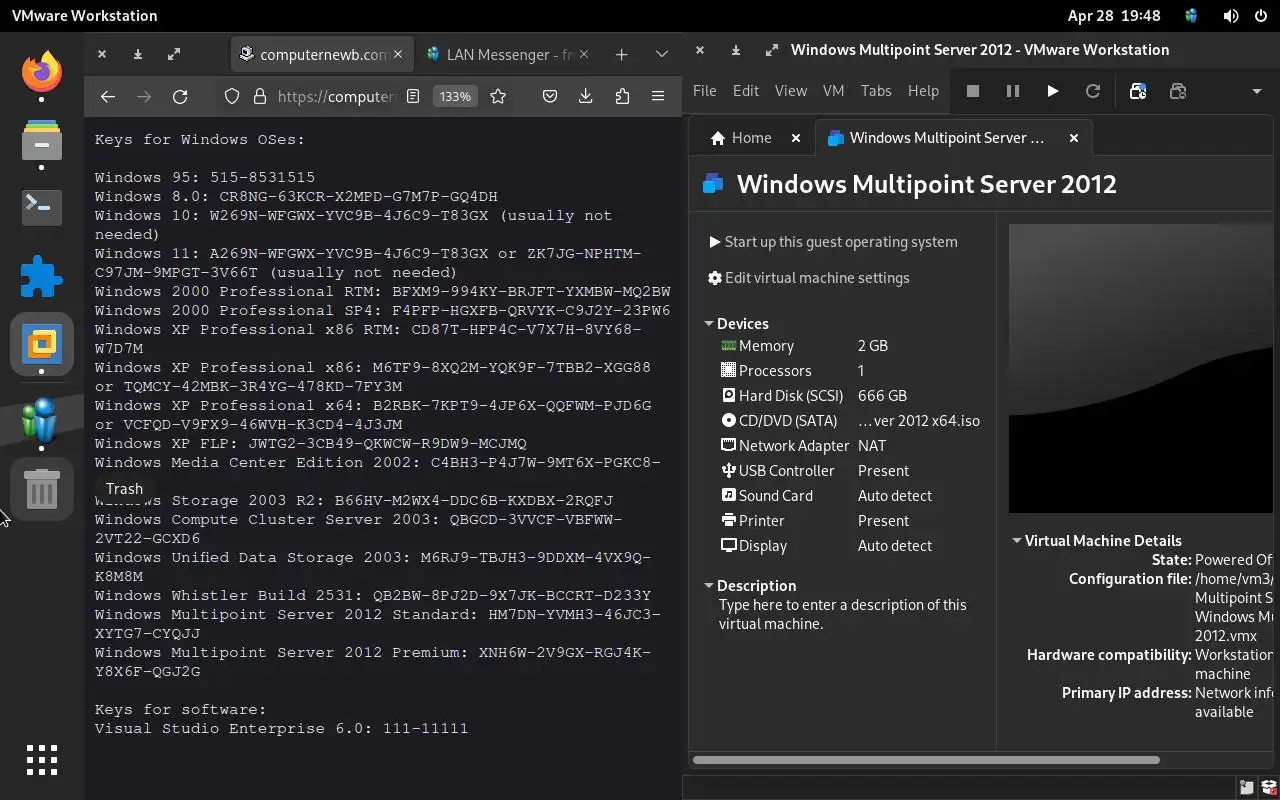This screenshot has width=1280, height=800.
Task: Collapse the Virtual Machine Details section
Action: [1017, 541]
